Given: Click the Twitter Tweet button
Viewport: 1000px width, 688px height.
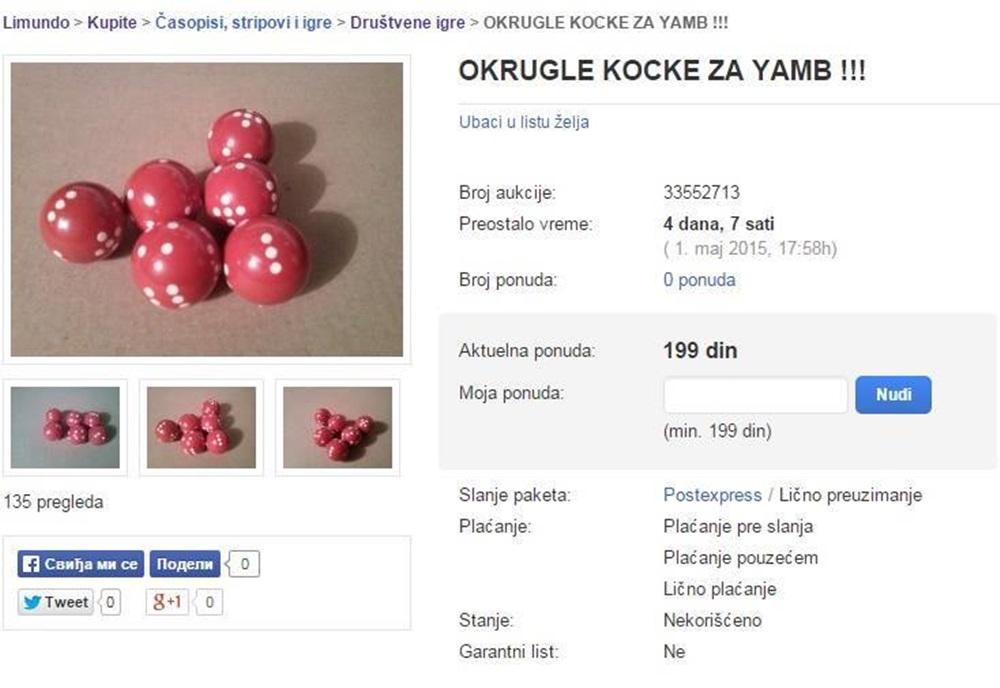Looking at the screenshot, I should [55, 602].
